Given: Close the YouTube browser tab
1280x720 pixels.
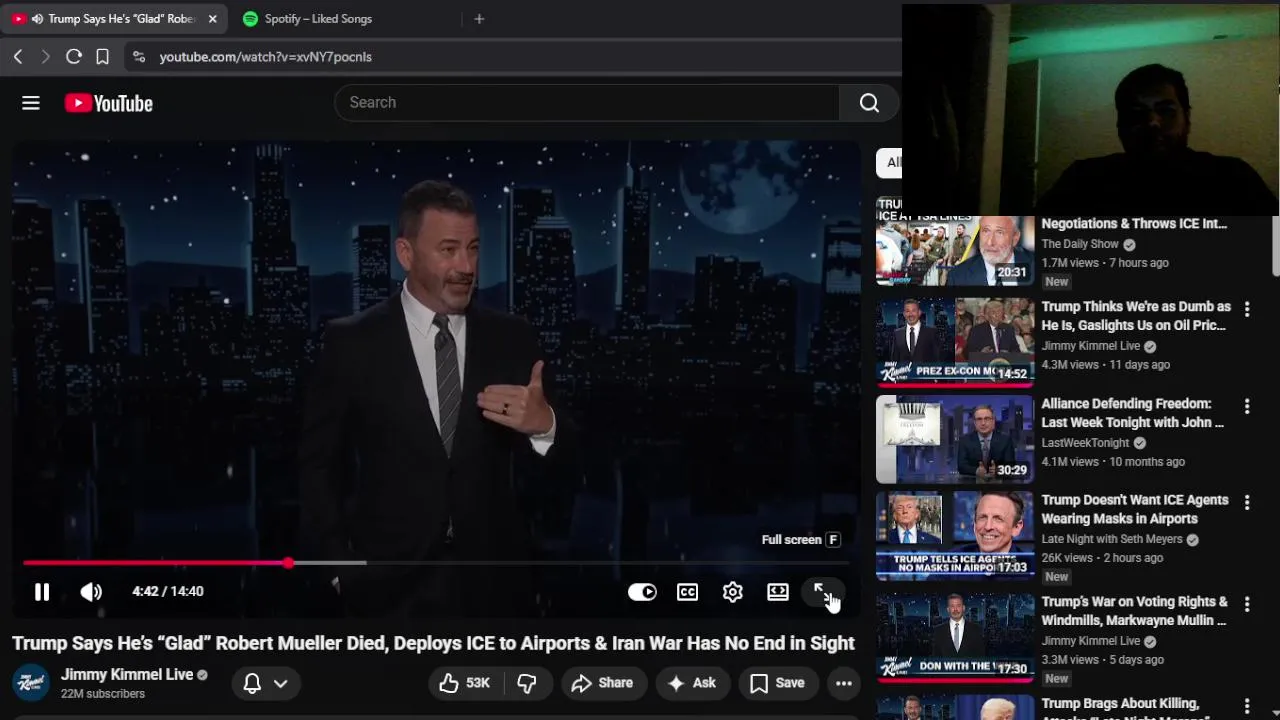Looking at the screenshot, I should 212,19.
